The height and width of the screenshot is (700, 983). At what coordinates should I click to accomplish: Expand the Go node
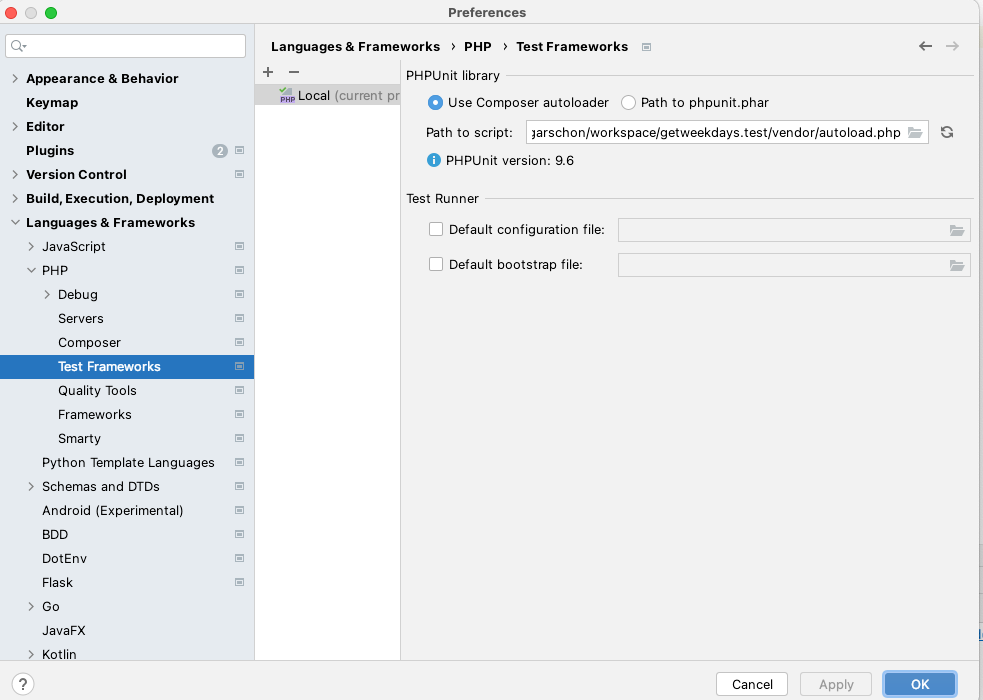pyautogui.click(x=31, y=607)
